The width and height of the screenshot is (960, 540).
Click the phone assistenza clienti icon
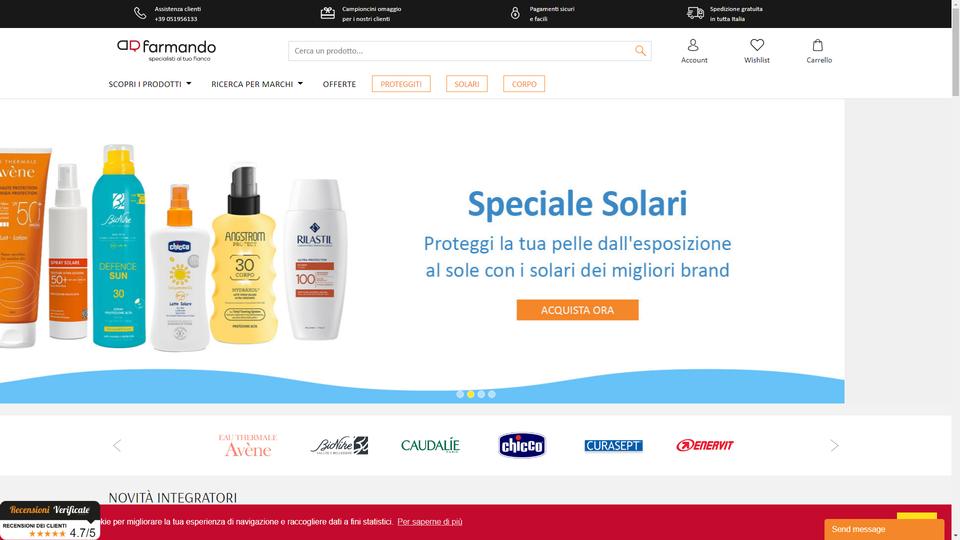click(x=140, y=13)
